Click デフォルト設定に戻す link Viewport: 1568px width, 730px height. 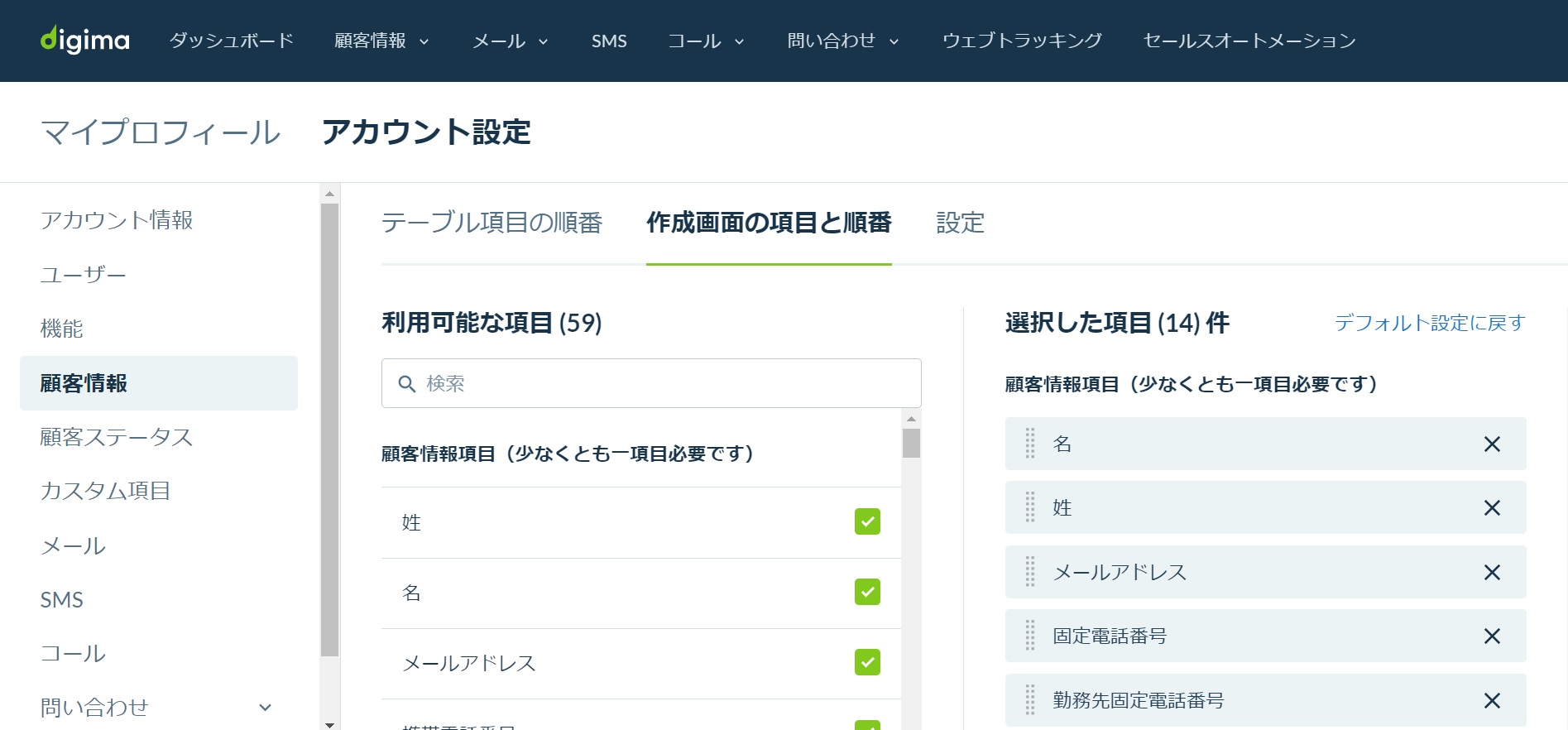click(x=1430, y=323)
